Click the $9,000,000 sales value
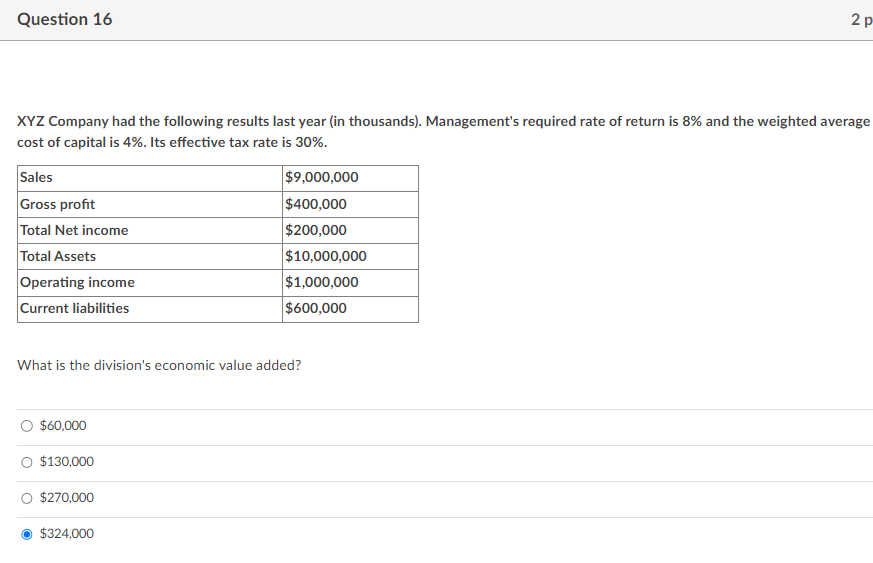The image size is (873, 563). 322,177
